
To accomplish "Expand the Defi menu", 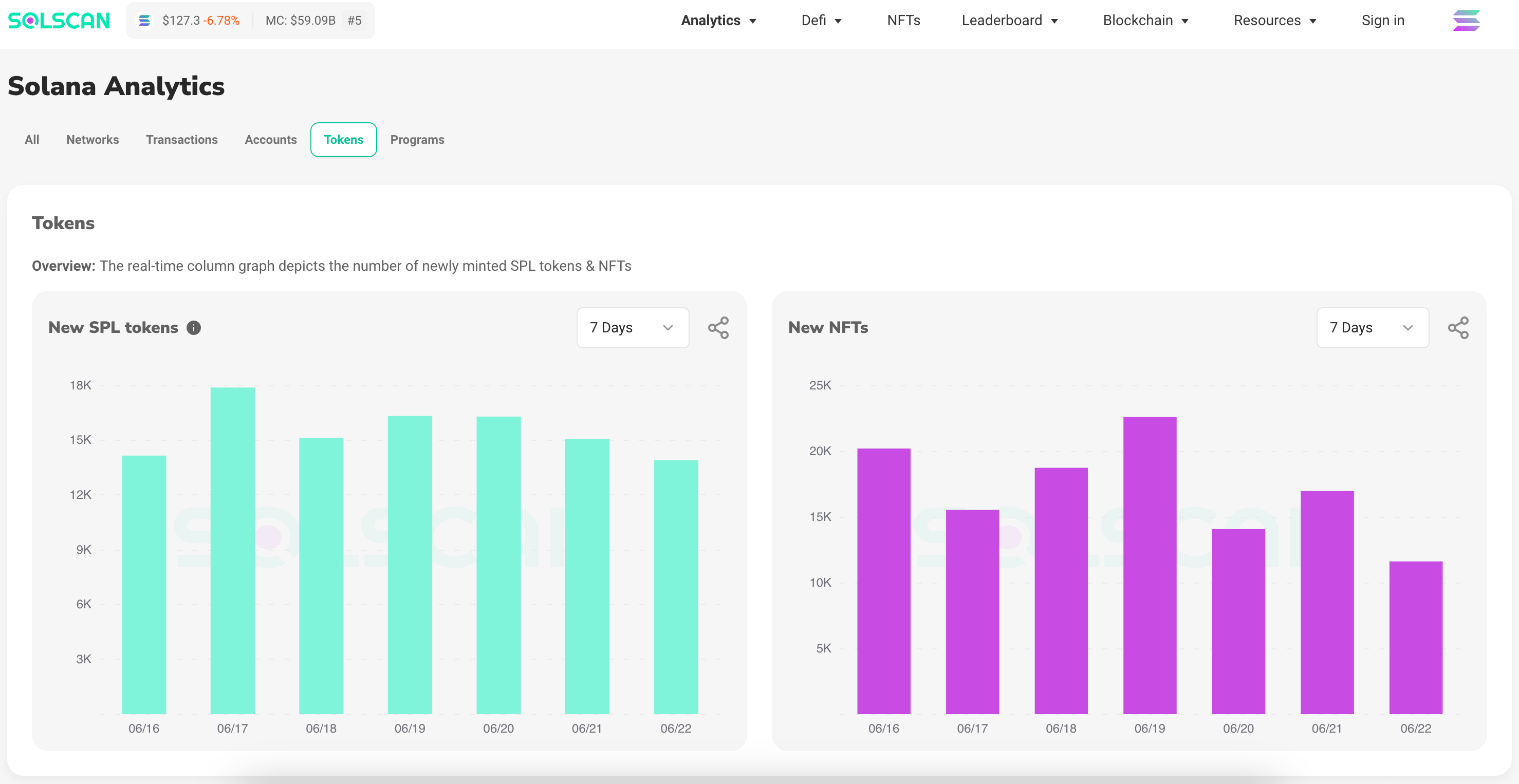I will [821, 21].
